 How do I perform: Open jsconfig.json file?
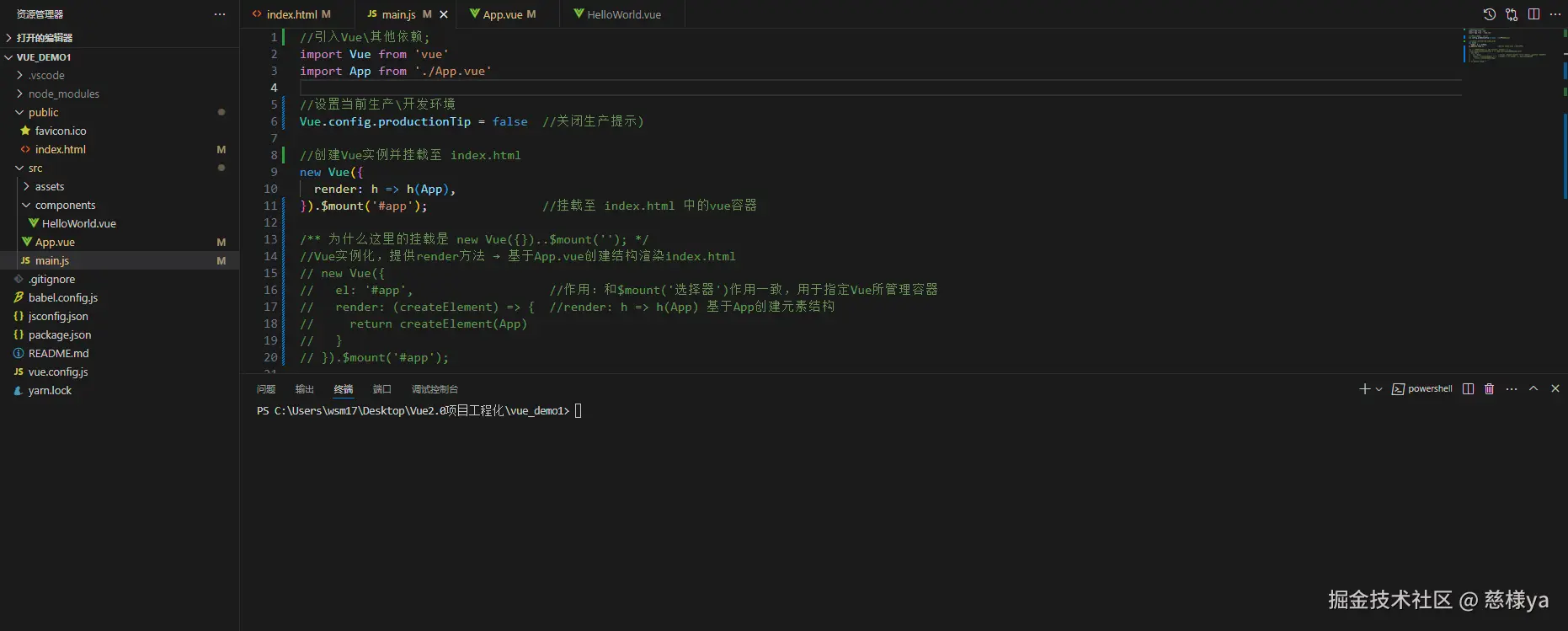(120, 316)
